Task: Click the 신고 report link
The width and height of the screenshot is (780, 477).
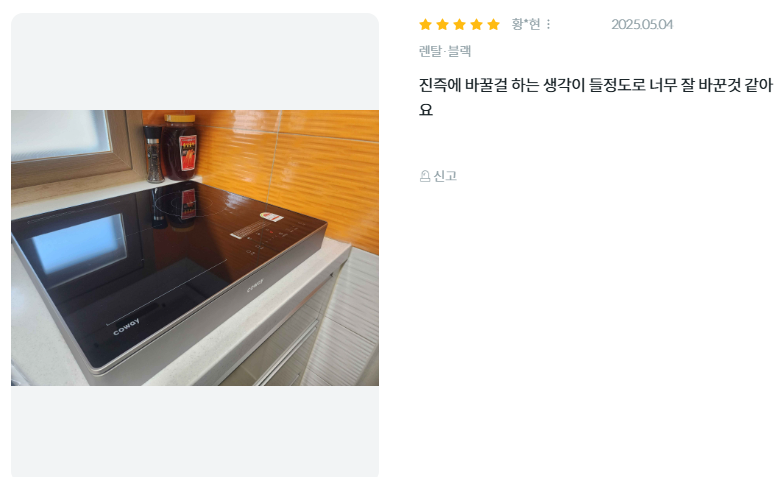Action: (x=438, y=176)
